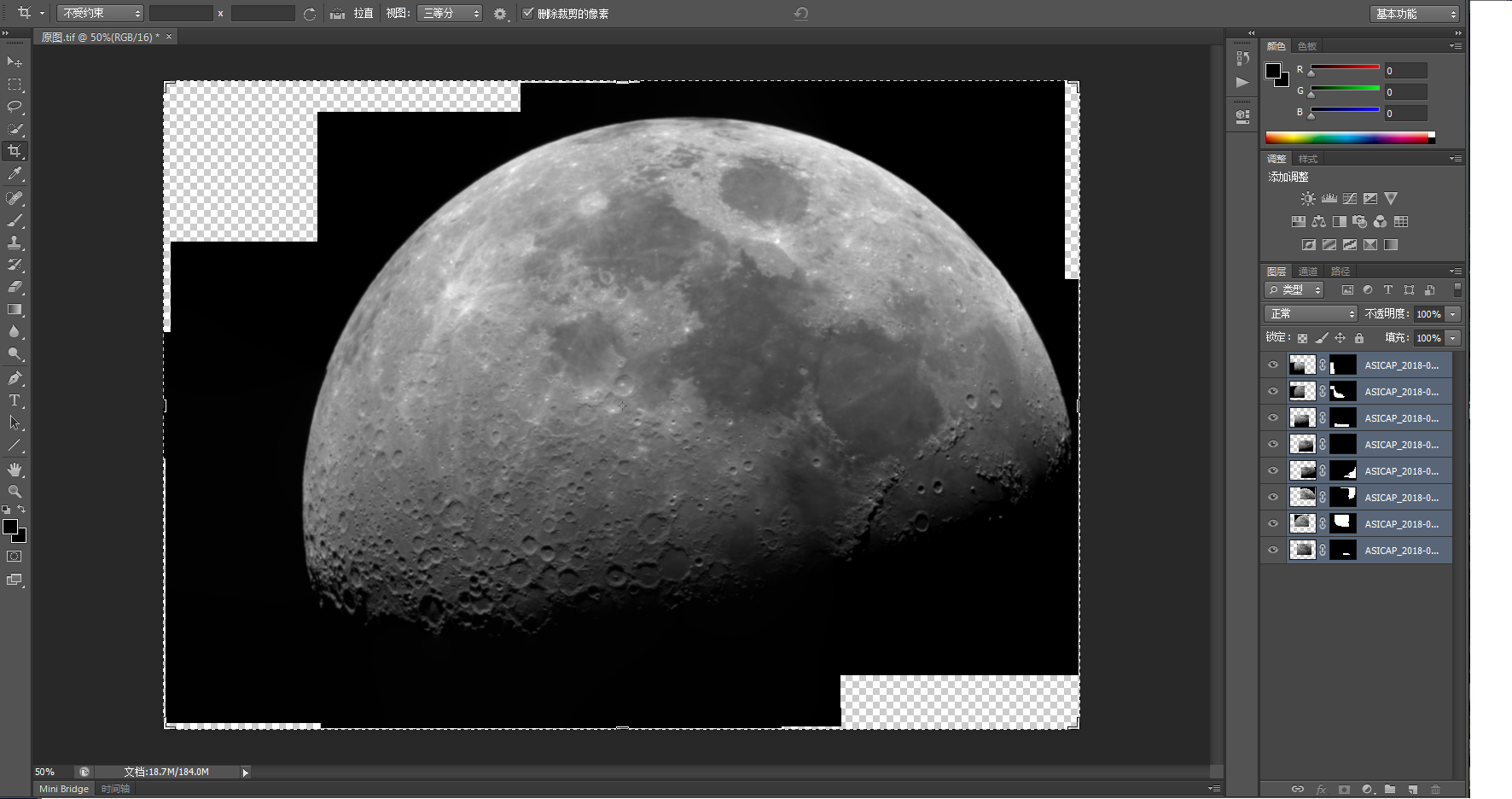Screen dimensions: 1512x799
Task: Create a new layer group
Action: [1390, 790]
